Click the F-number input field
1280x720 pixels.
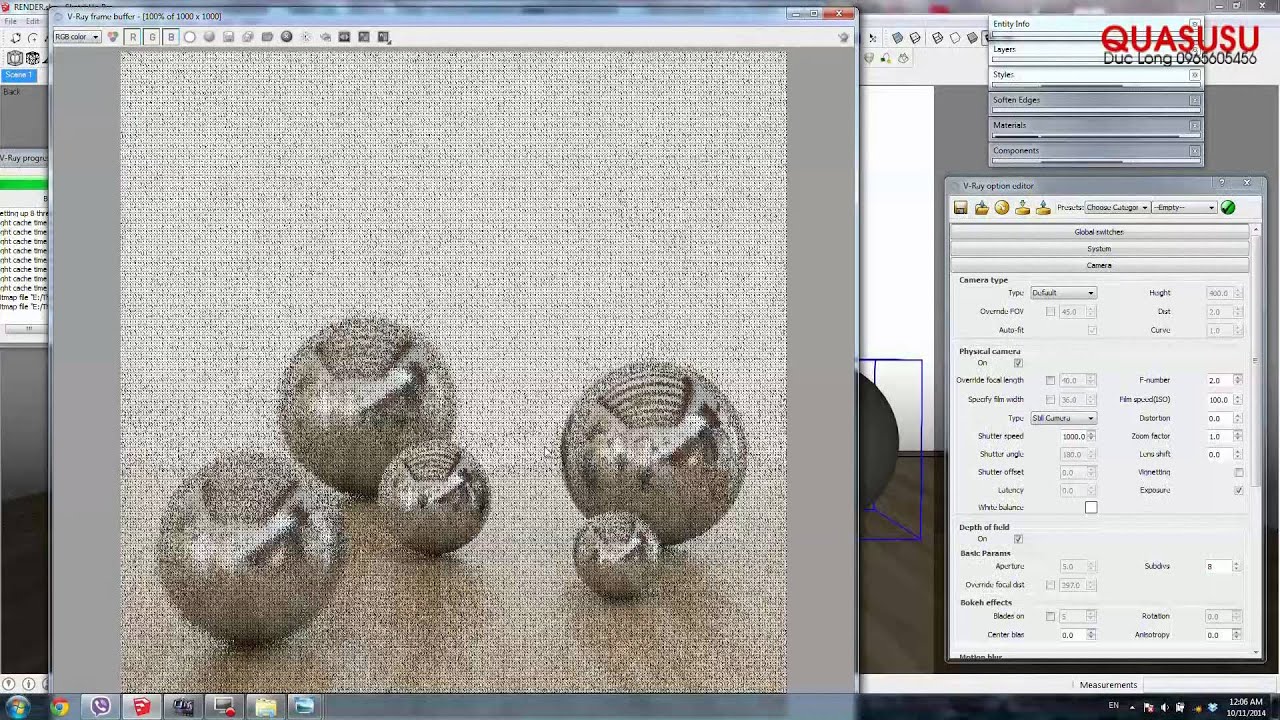point(1220,380)
